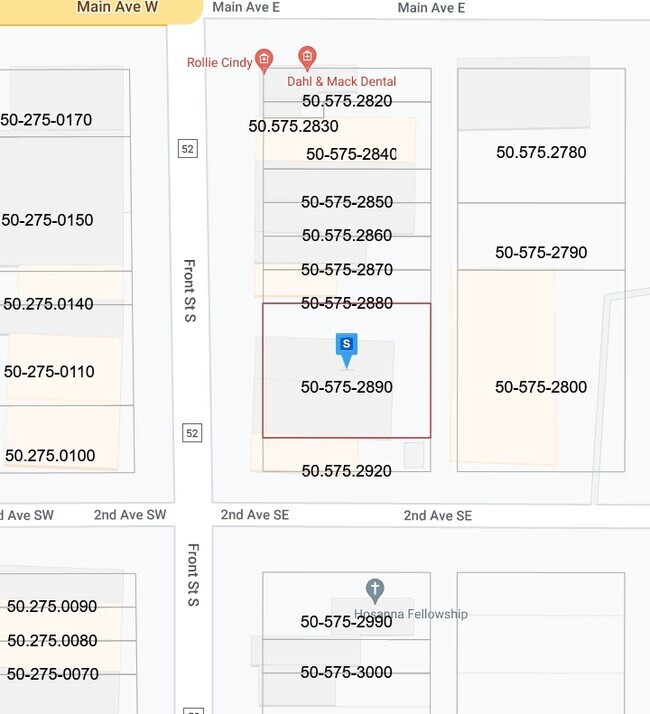This screenshot has height=714, width=650.
Task: Open the Hosanna Fellowship place label
Action: coord(410,614)
